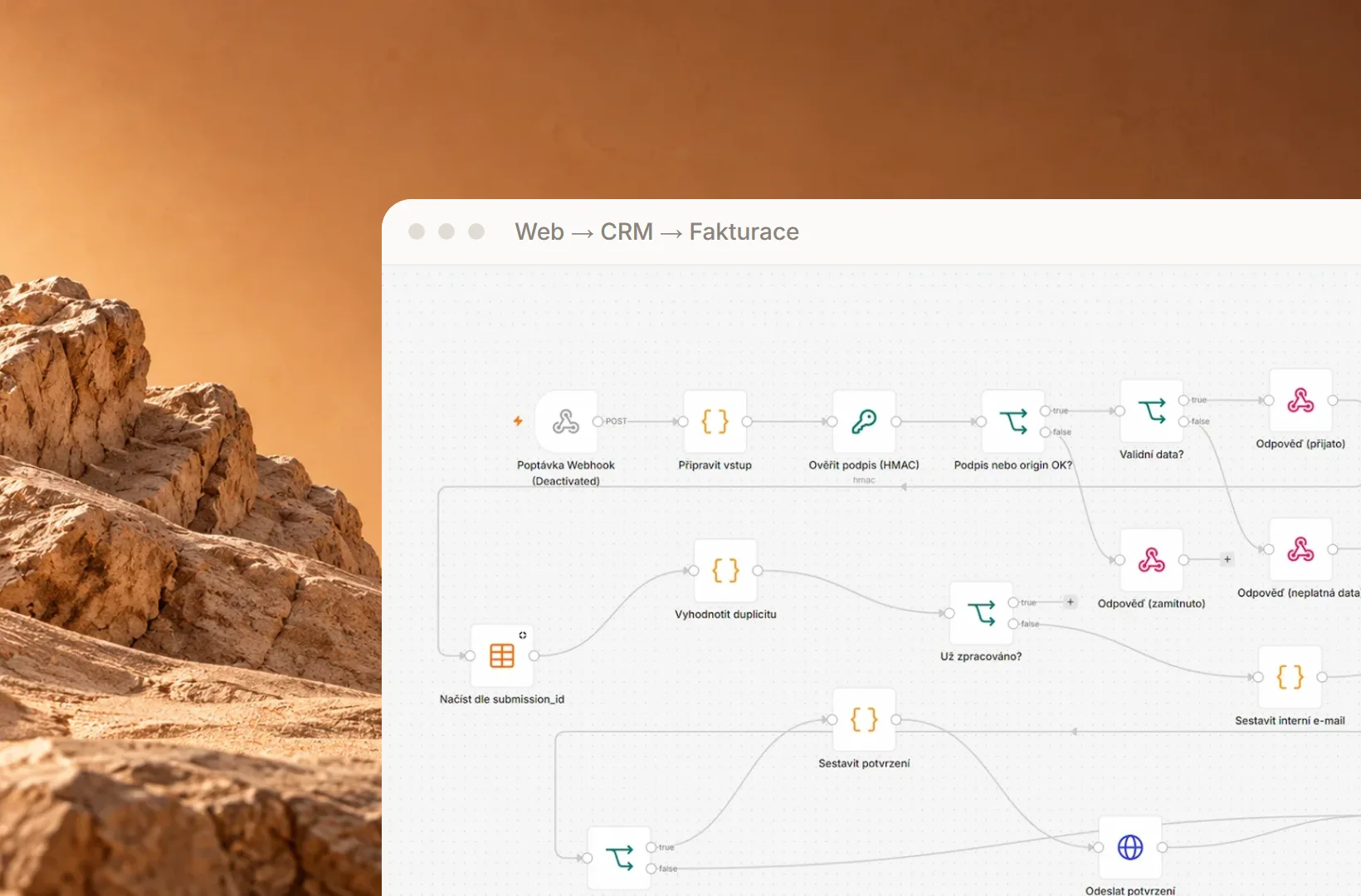This screenshot has height=896, width=1361.
Task: Click the Připravit vstup label
Action: [715, 465]
